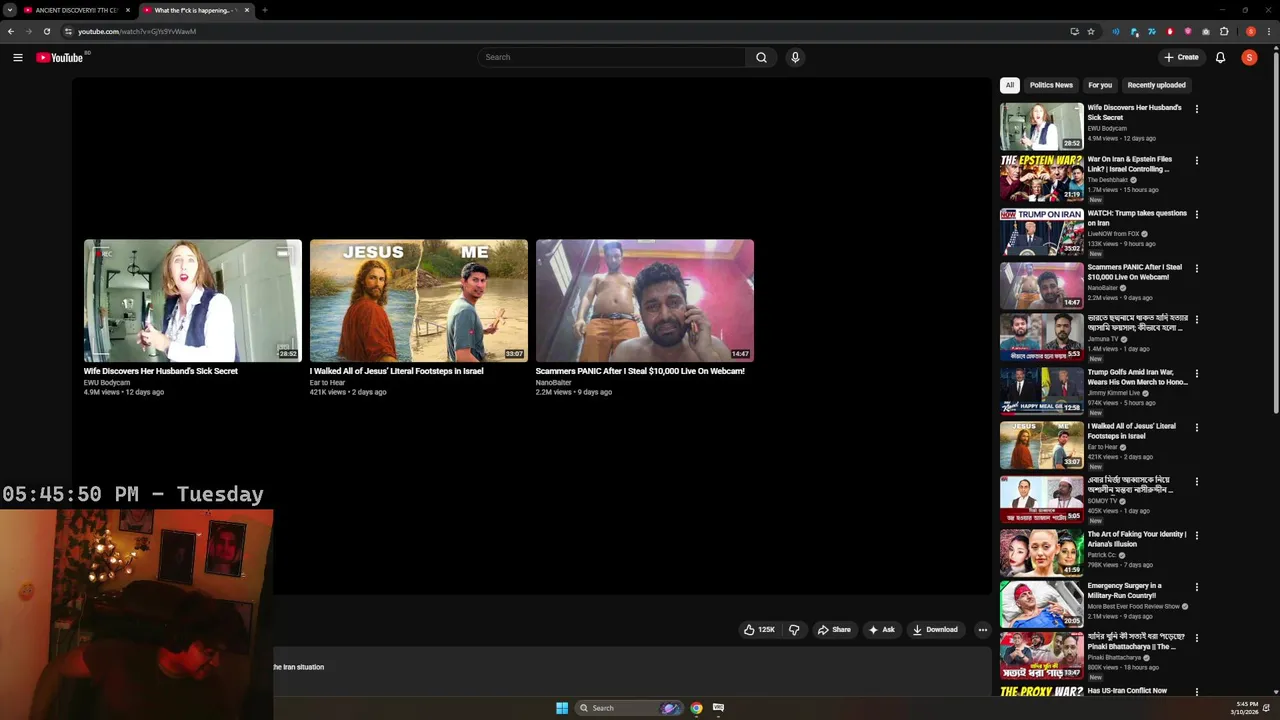The height and width of the screenshot is (720, 1280).
Task: Open the Chrome three-dot menu
Action: (1270, 31)
